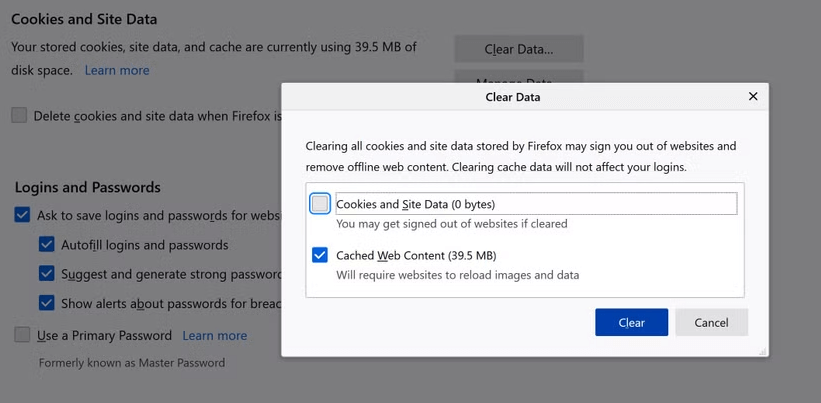Toggle Show alerts about passwords checkbox
This screenshot has height=403, width=821.
tap(46, 302)
